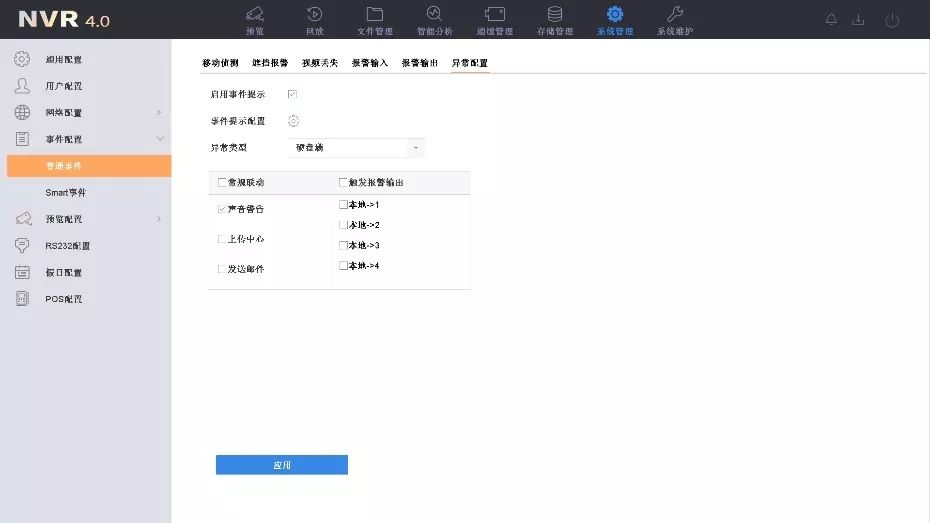Open the 异常类型 dropdown showing 硬盘满

(356, 148)
